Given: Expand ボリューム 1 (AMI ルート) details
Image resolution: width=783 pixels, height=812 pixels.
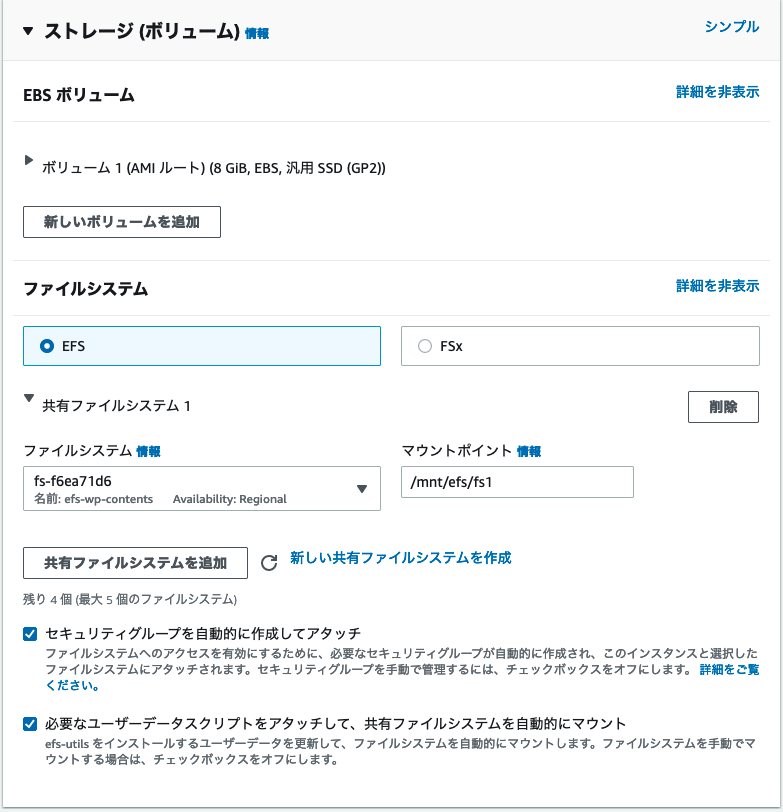Looking at the screenshot, I should 29,160.
